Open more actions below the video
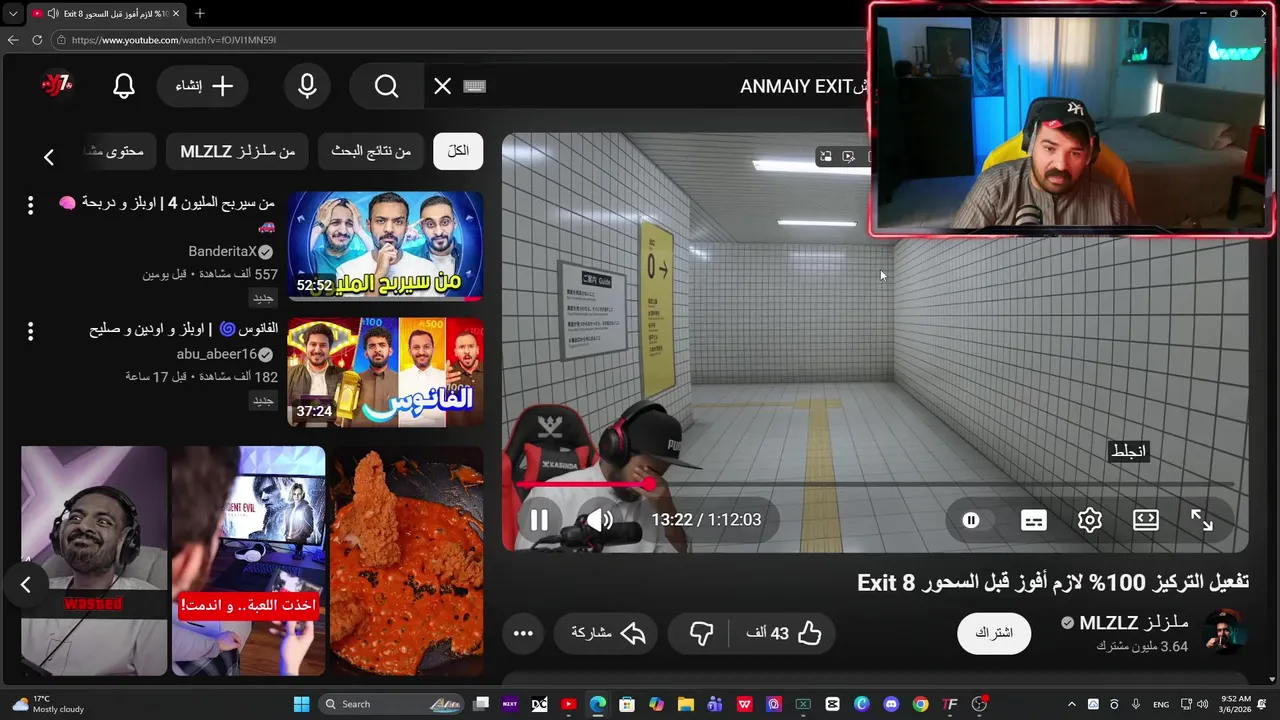This screenshot has width=1280, height=720. tap(523, 633)
